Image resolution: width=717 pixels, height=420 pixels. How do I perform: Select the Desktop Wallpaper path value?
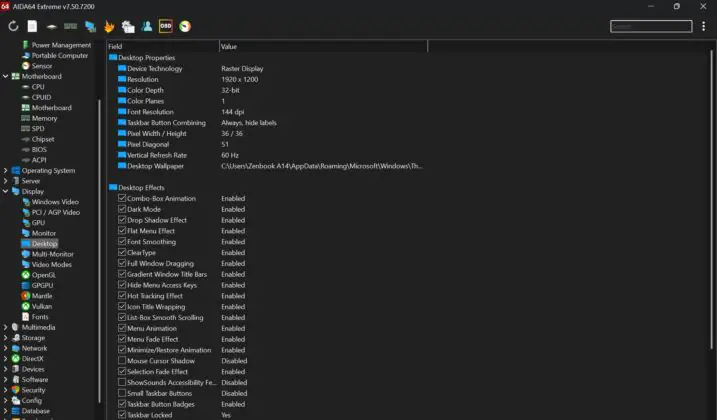click(x=321, y=166)
